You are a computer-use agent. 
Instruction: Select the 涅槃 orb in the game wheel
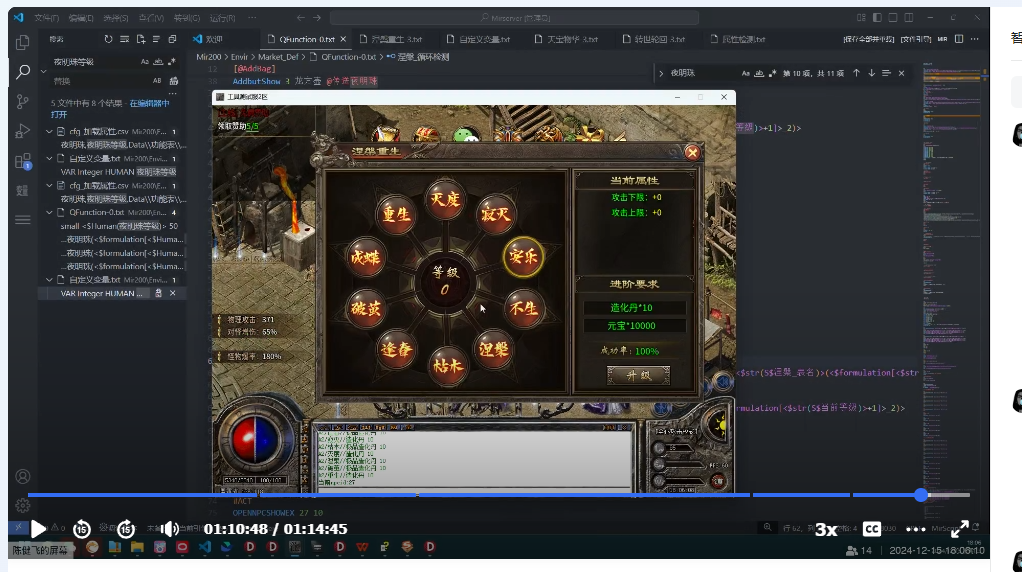494,349
